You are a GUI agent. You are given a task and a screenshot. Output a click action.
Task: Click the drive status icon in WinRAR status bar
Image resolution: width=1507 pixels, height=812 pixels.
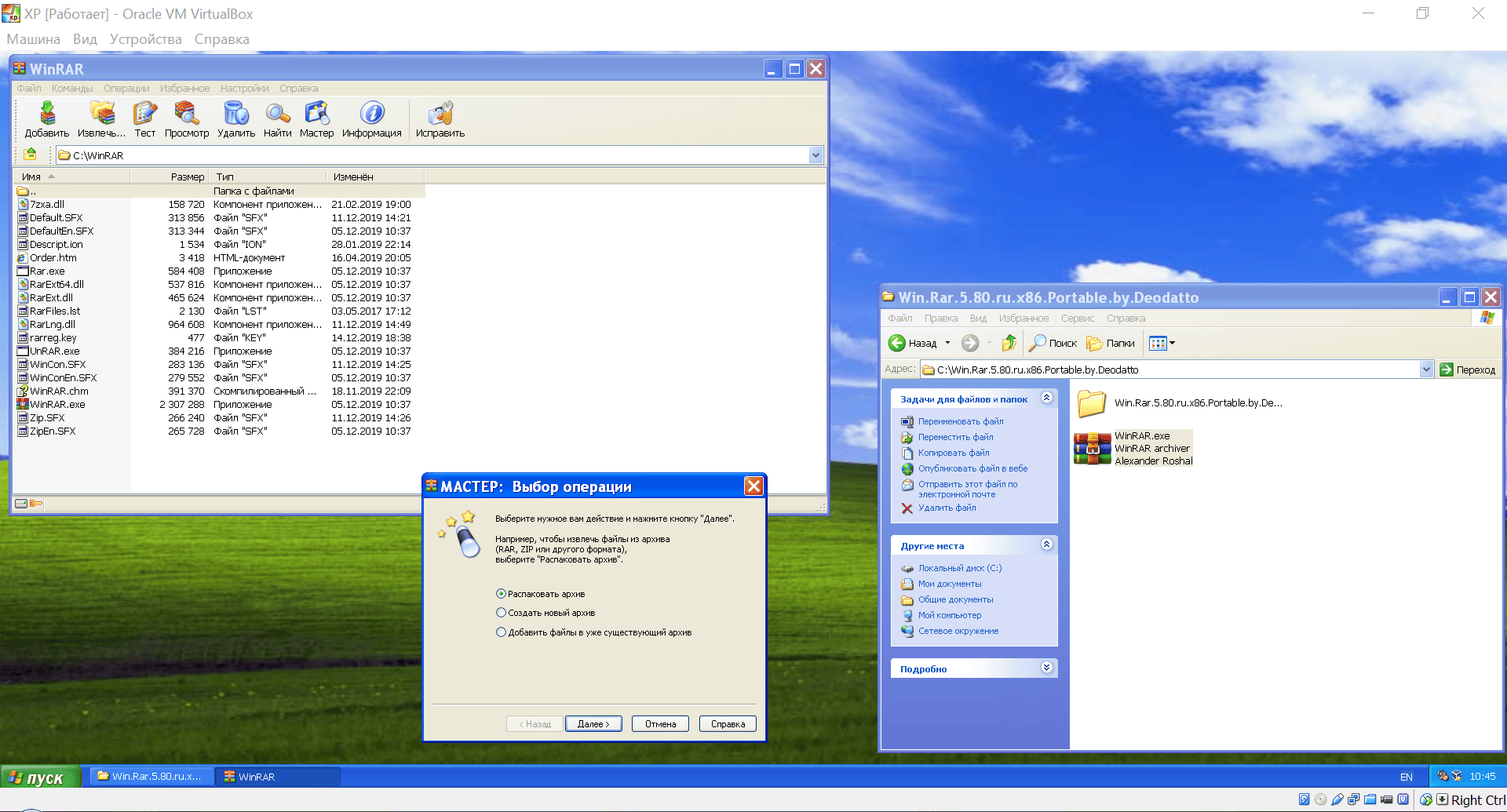(21, 504)
